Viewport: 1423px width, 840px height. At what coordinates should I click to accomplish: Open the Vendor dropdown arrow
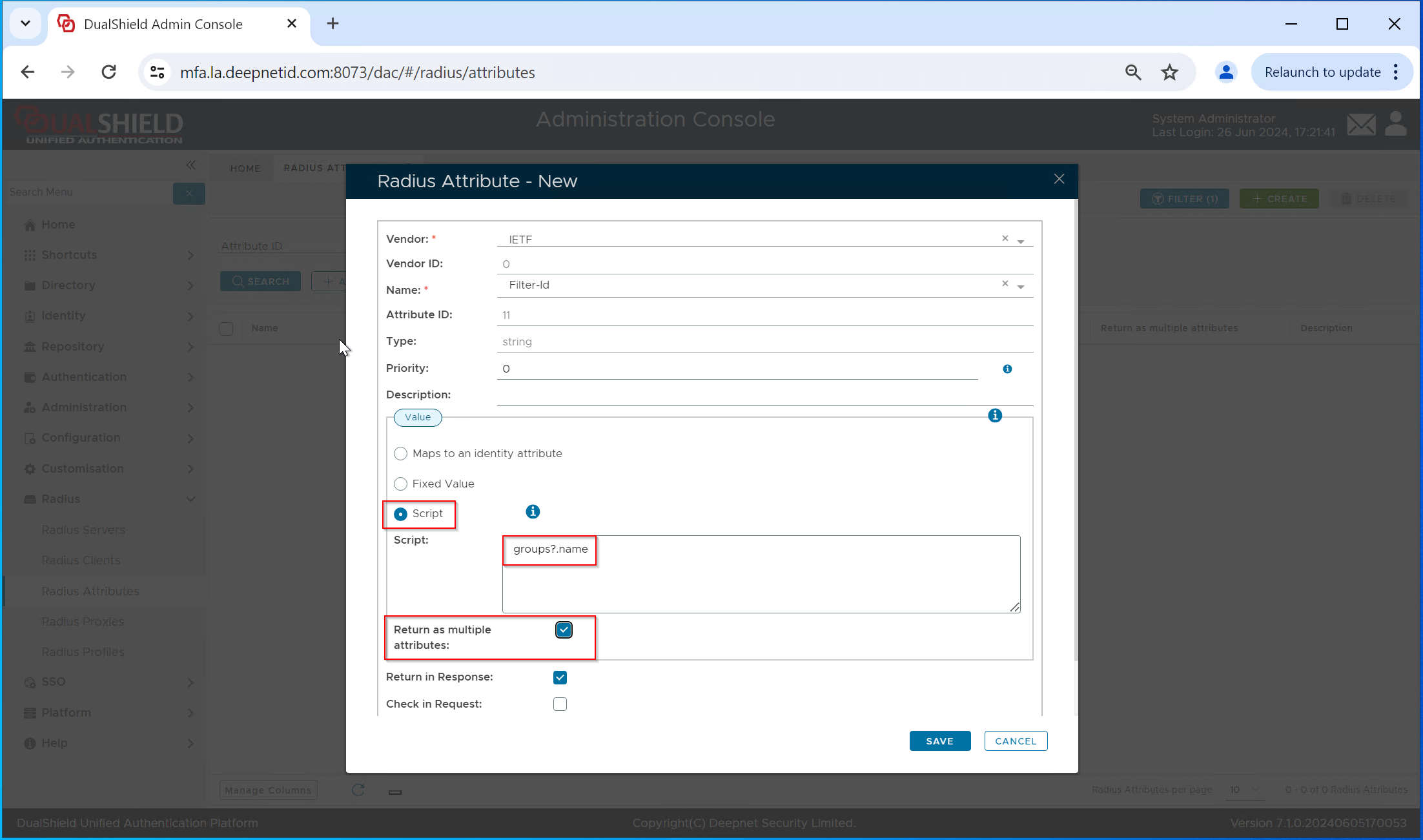click(x=1021, y=241)
